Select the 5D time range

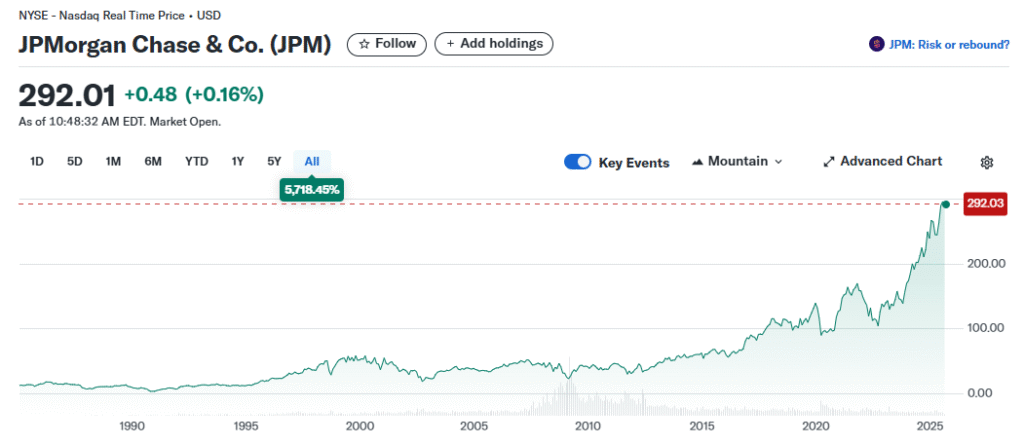tap(75, 162)
